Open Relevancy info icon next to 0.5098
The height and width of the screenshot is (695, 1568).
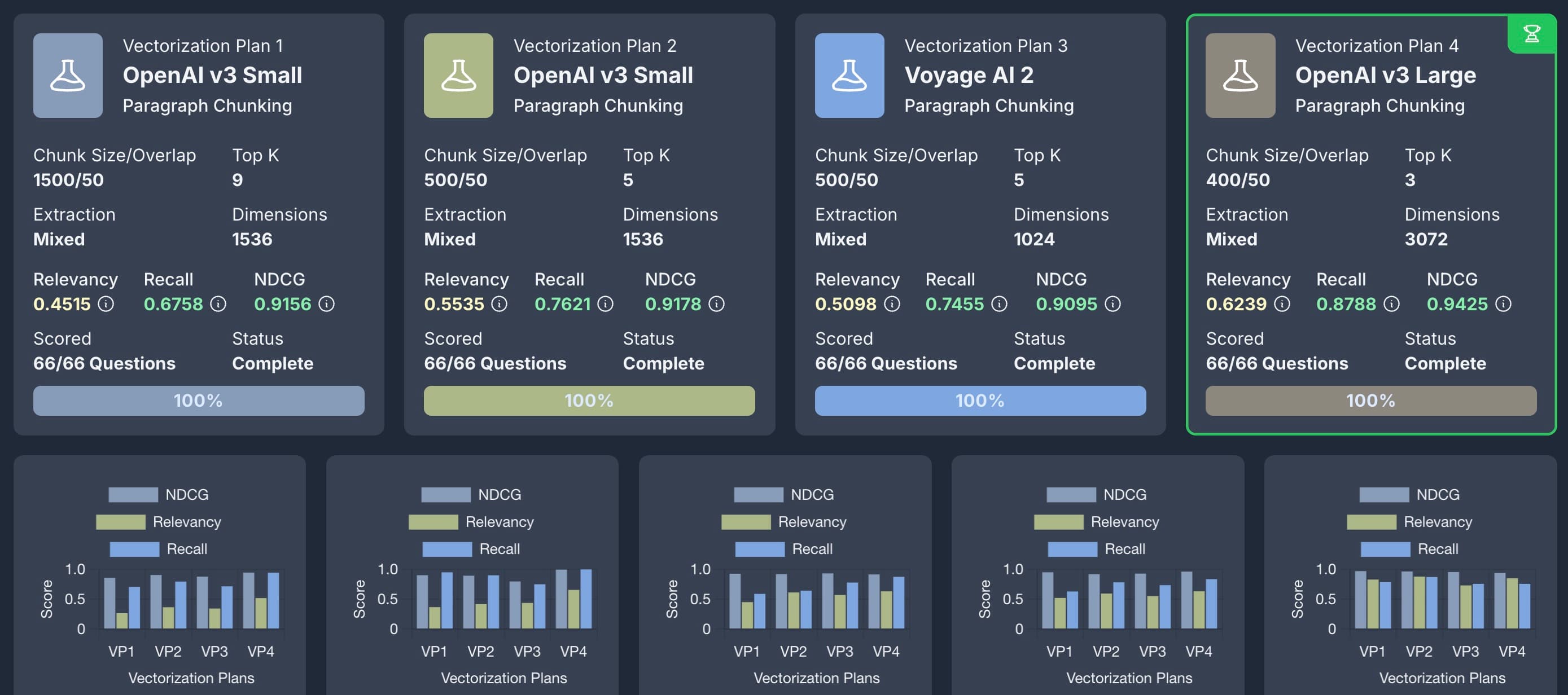(x=892, y=303)
